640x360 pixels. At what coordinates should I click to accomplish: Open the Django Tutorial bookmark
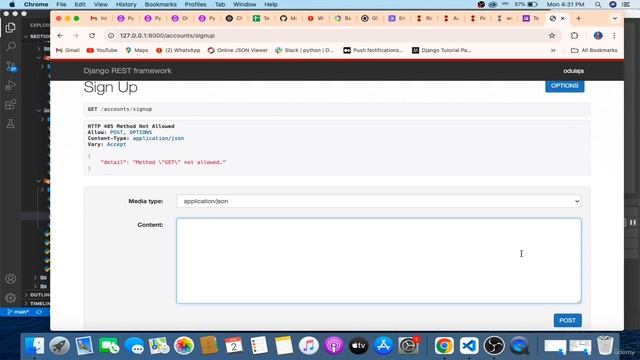point(442,50)
